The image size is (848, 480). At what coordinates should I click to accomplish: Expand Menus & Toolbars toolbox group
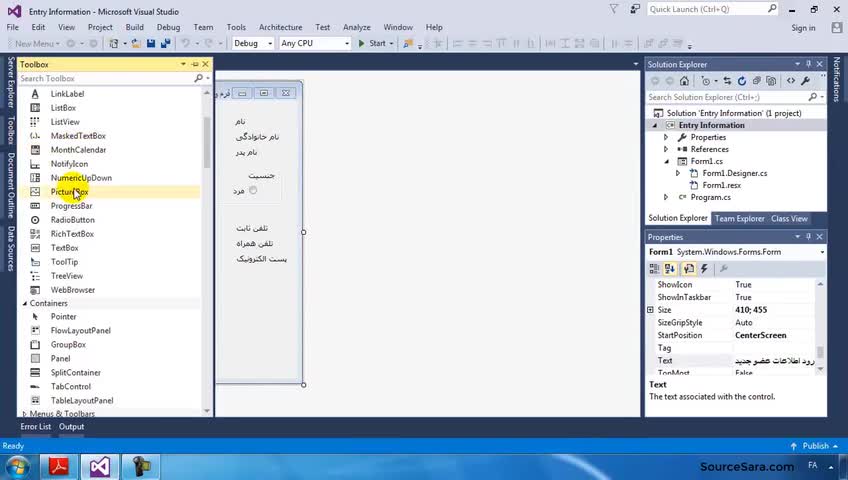24,414
